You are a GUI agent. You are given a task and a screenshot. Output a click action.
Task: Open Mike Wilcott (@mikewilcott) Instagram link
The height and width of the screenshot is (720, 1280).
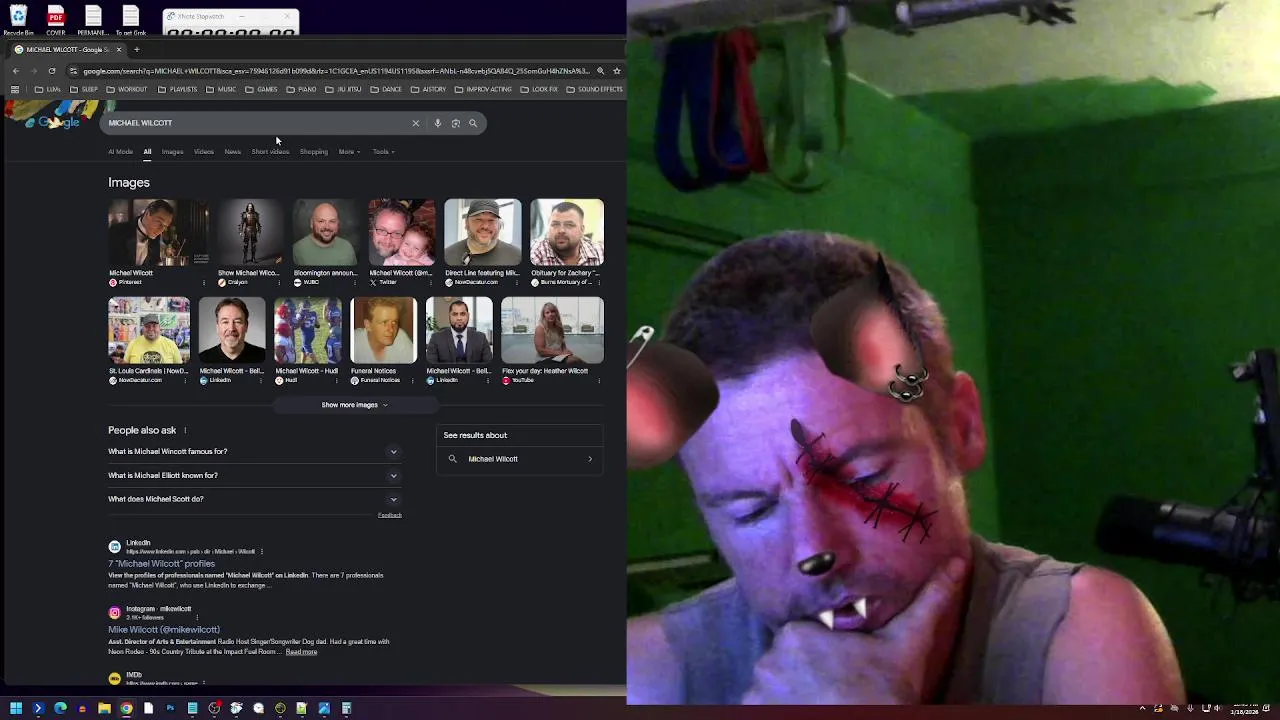[164, 630]
